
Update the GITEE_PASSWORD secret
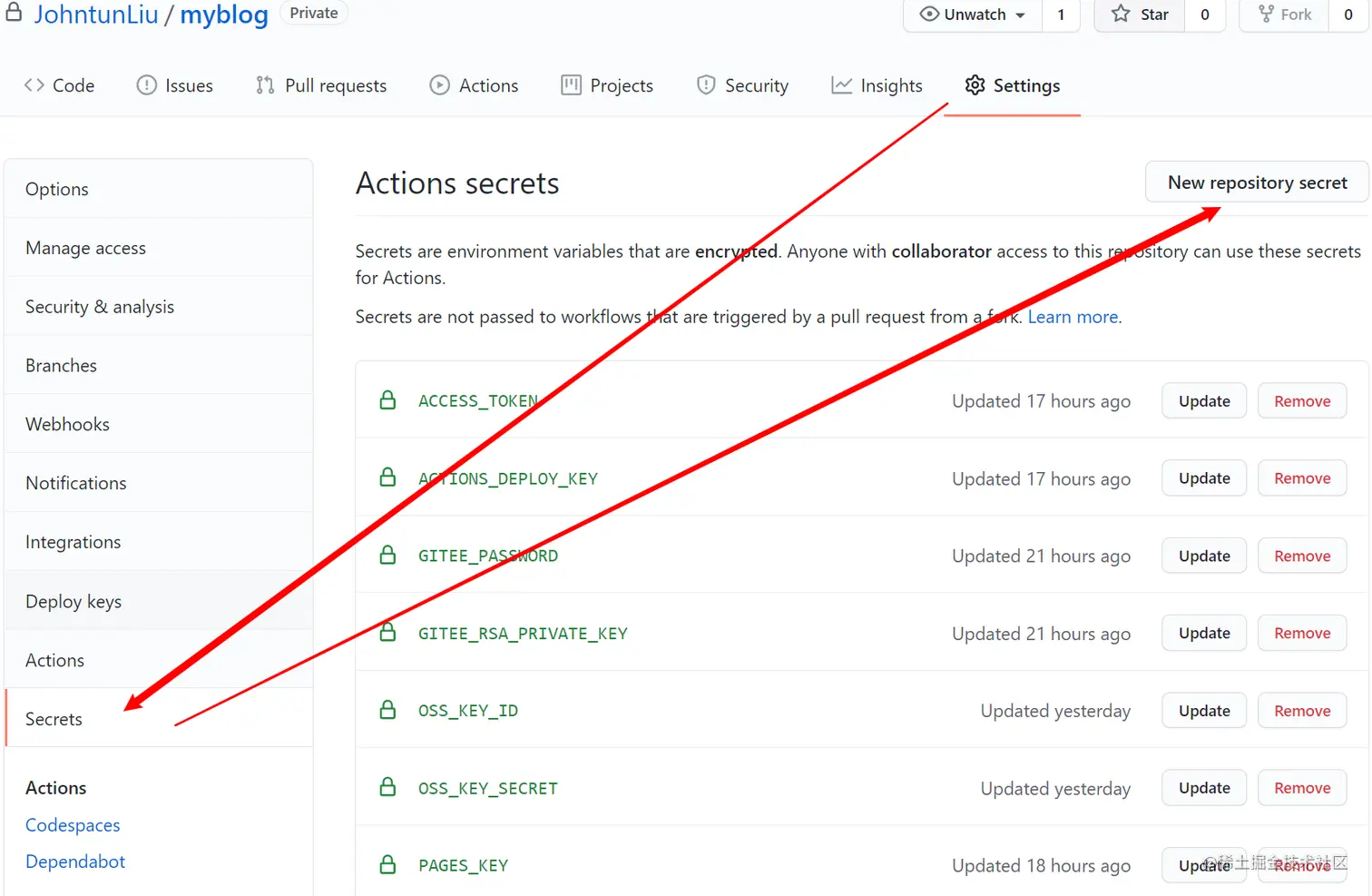[x=1204, y=556]
